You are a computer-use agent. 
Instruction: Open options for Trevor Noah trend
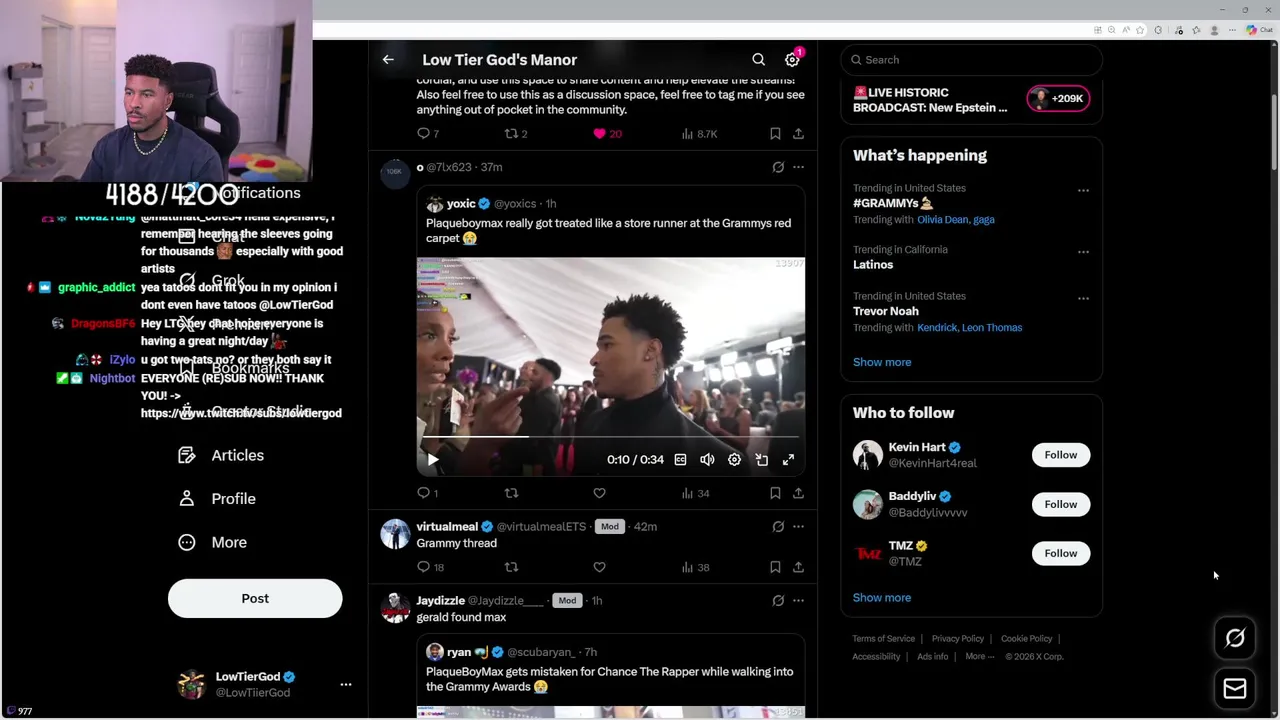pyautogui.click(x=1083, y=298)
